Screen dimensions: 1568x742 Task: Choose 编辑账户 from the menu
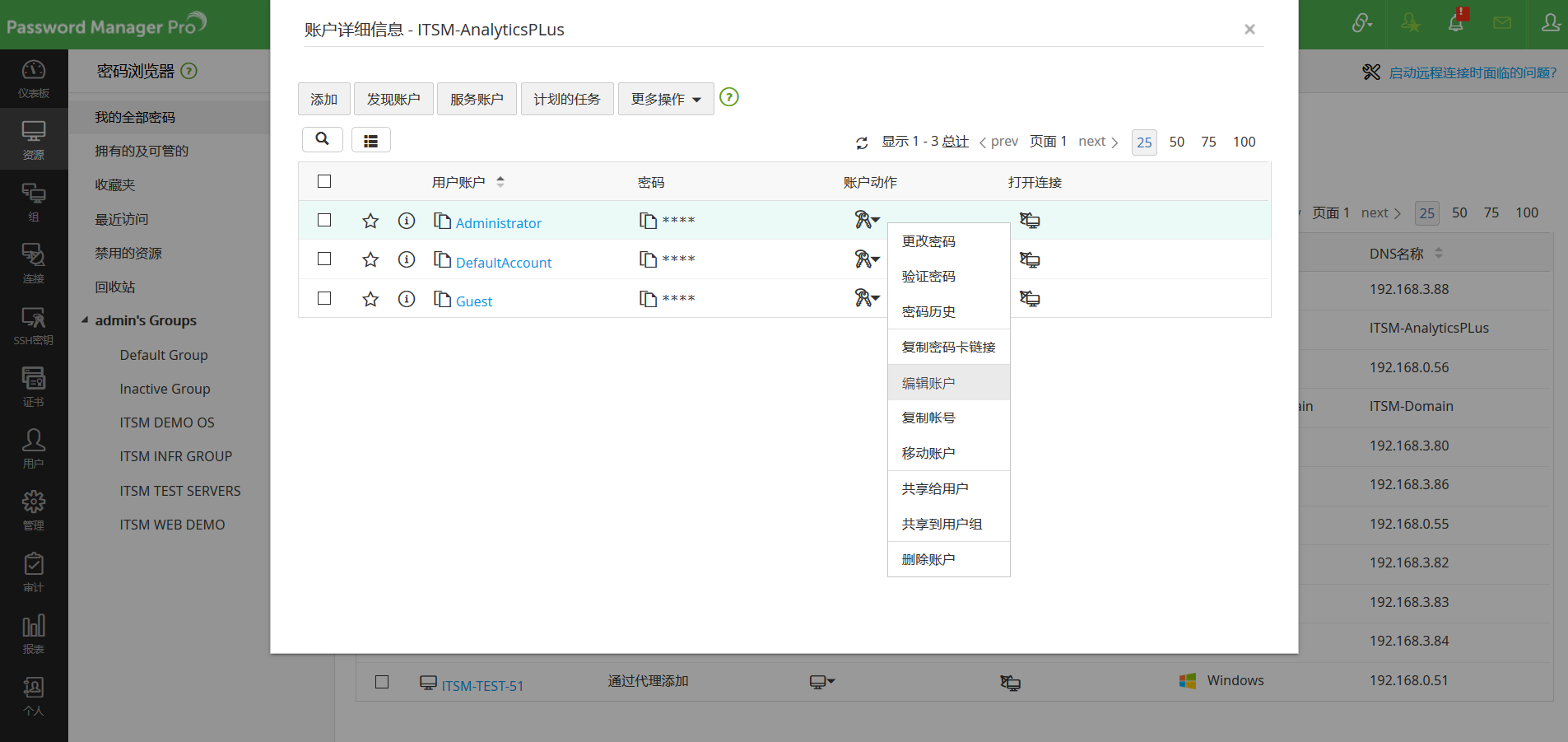coord(949,383)
